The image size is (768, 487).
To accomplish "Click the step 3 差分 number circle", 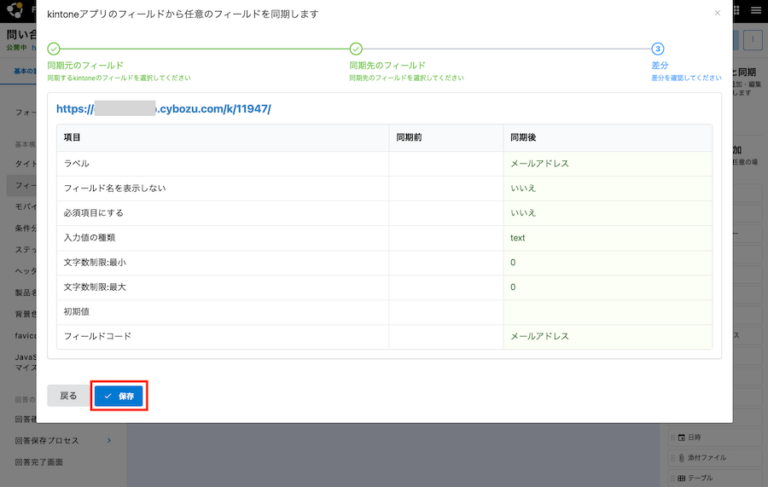I will tap(658, 48).
